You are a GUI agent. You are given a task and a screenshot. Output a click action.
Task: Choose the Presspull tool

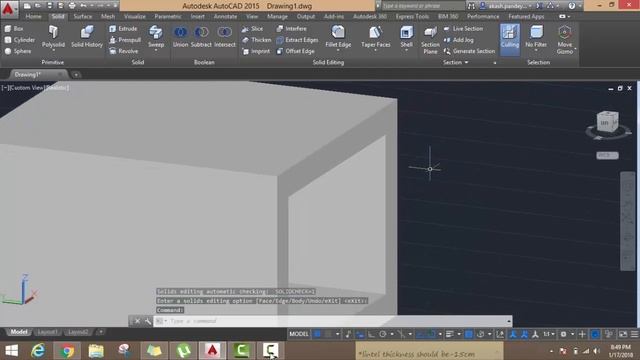pos(125,40)
